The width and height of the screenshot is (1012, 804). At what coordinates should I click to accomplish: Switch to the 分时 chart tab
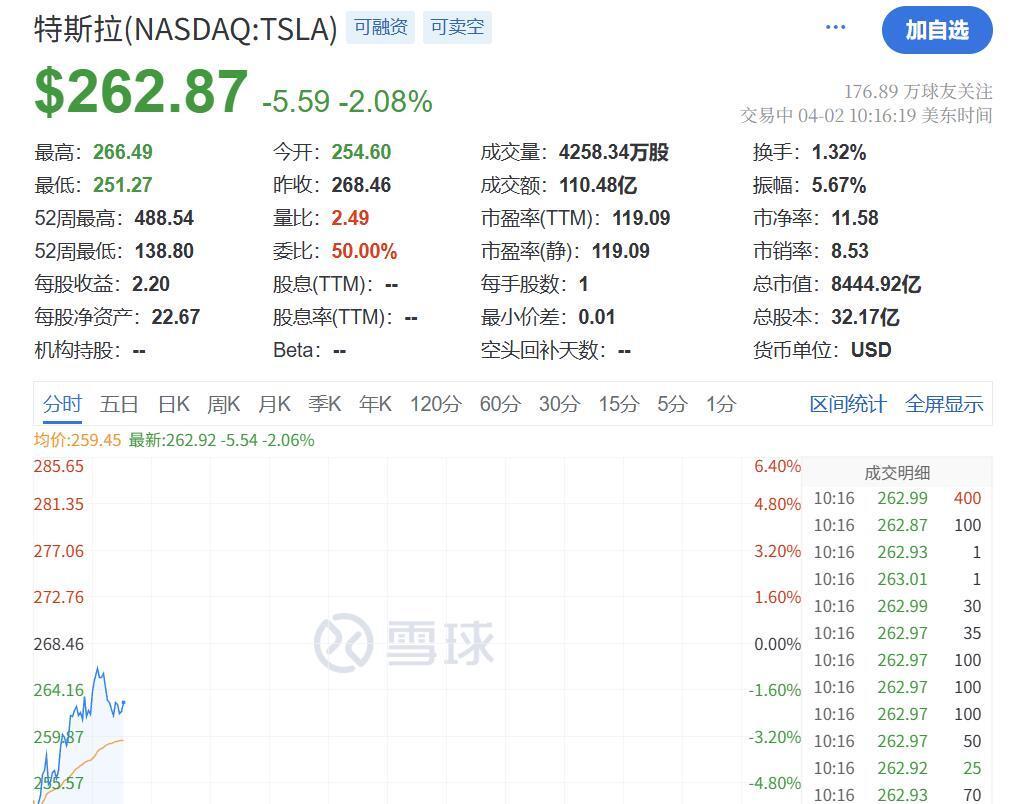(62, 404)
